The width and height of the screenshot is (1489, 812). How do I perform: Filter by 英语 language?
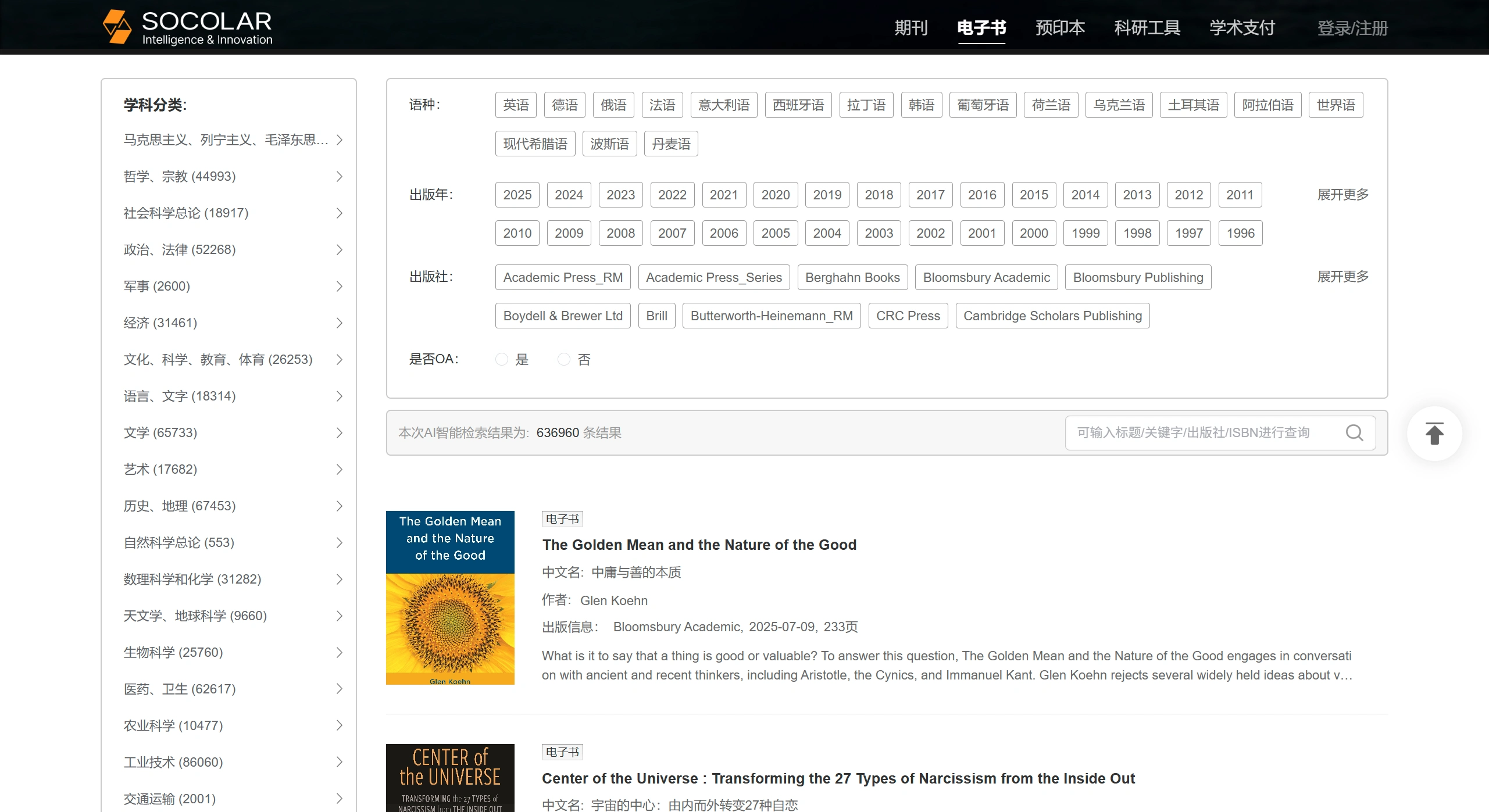coord(516,105)
